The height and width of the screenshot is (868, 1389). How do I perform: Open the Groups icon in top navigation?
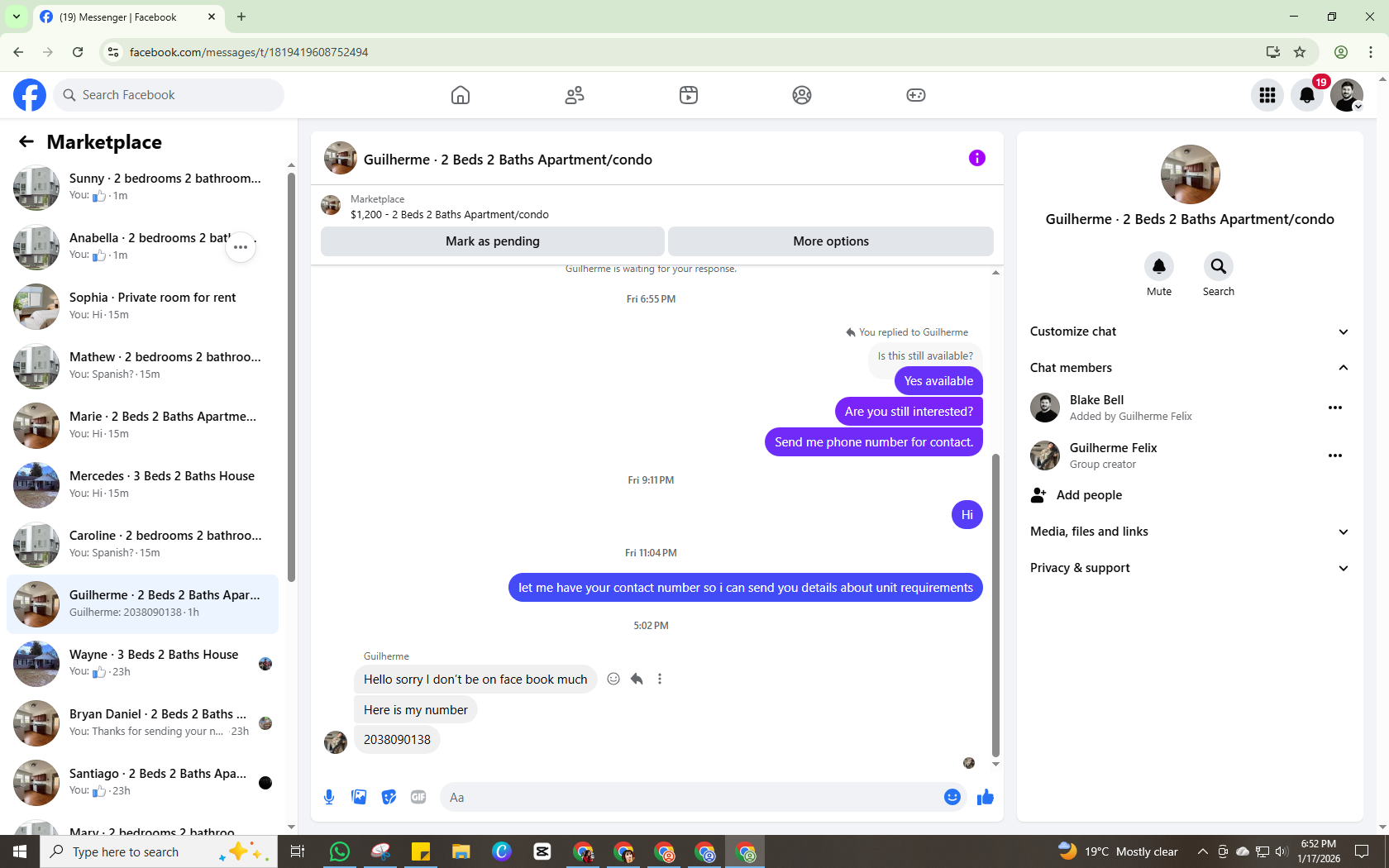[x=802, y=95]
